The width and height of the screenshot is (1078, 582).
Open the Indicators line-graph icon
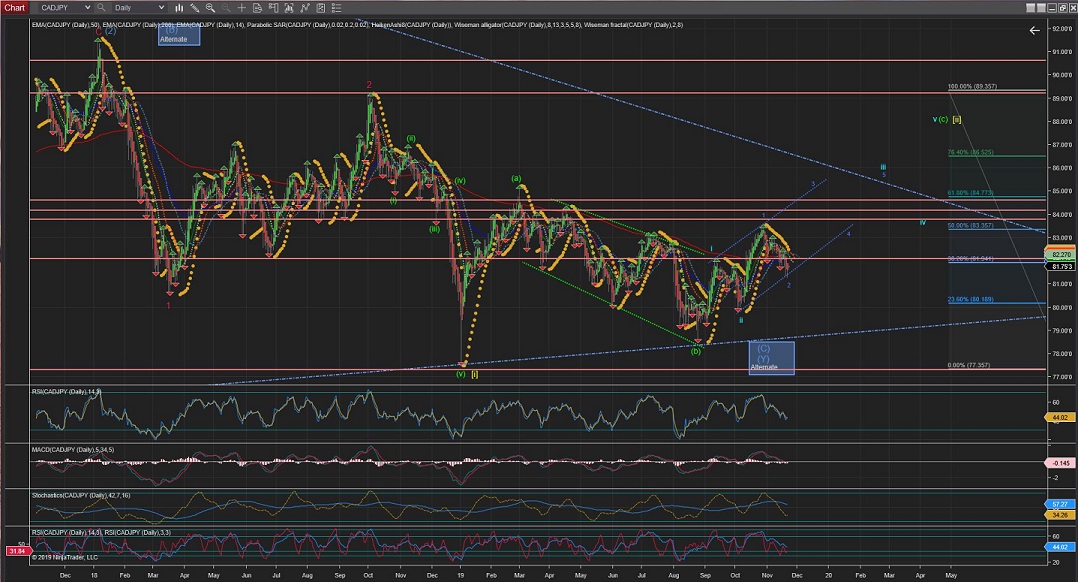pyautogui.click(x=304, y=8)
